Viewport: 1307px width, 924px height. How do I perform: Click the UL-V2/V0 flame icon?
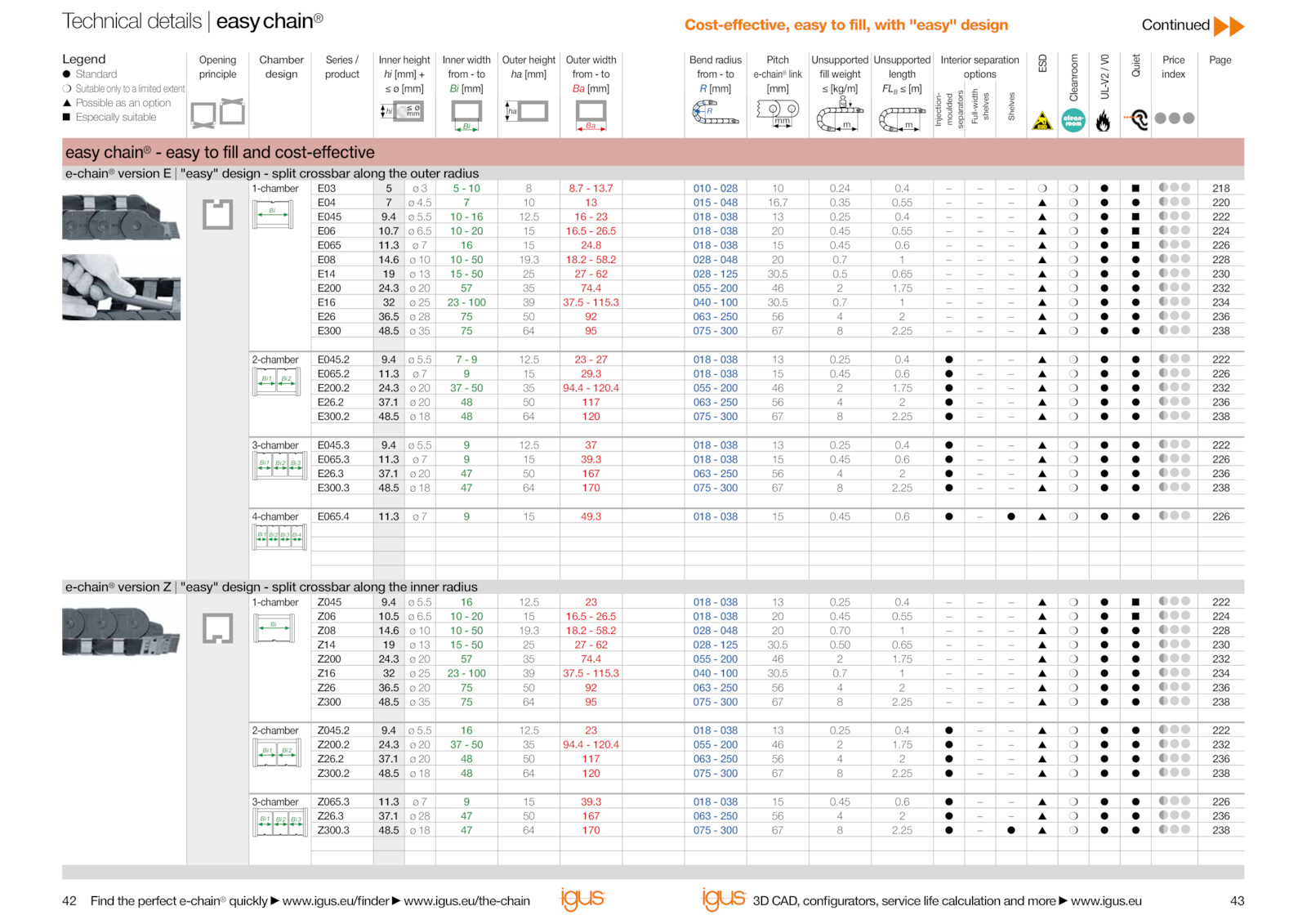coord(1104,123)
